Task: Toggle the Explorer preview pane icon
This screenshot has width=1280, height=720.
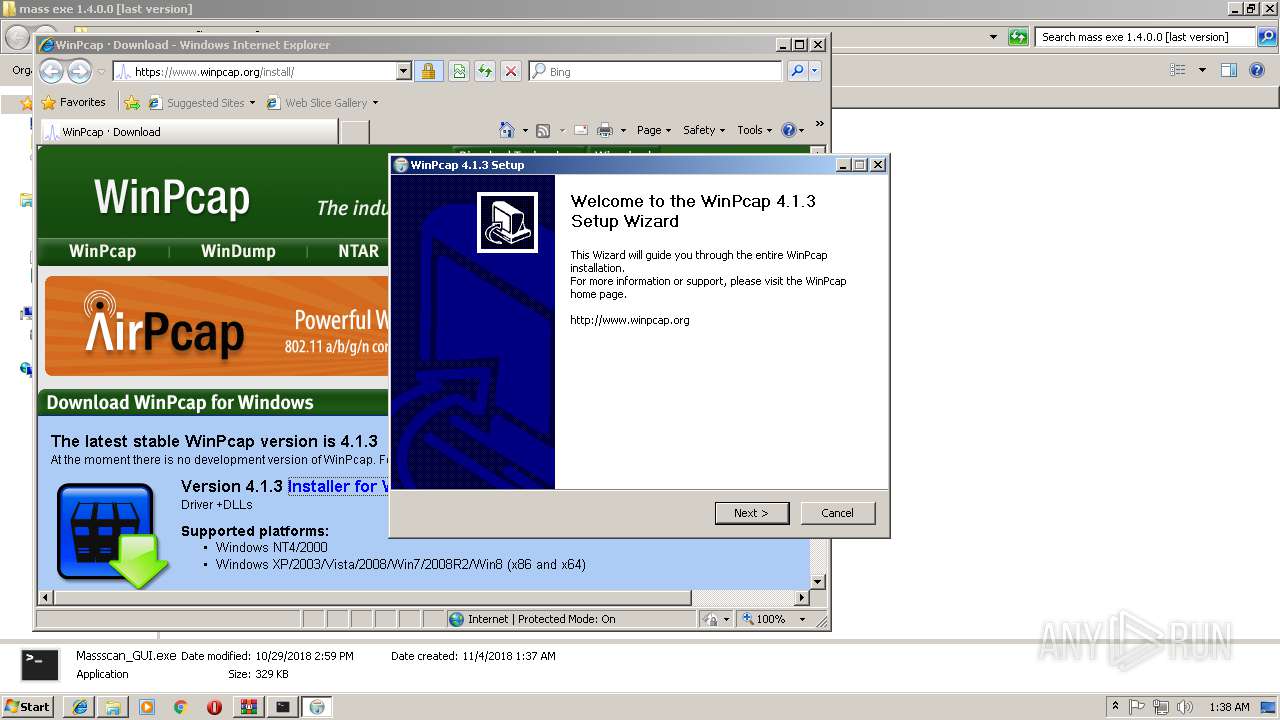Action: pyautogui.click(x=1229, y=70)
